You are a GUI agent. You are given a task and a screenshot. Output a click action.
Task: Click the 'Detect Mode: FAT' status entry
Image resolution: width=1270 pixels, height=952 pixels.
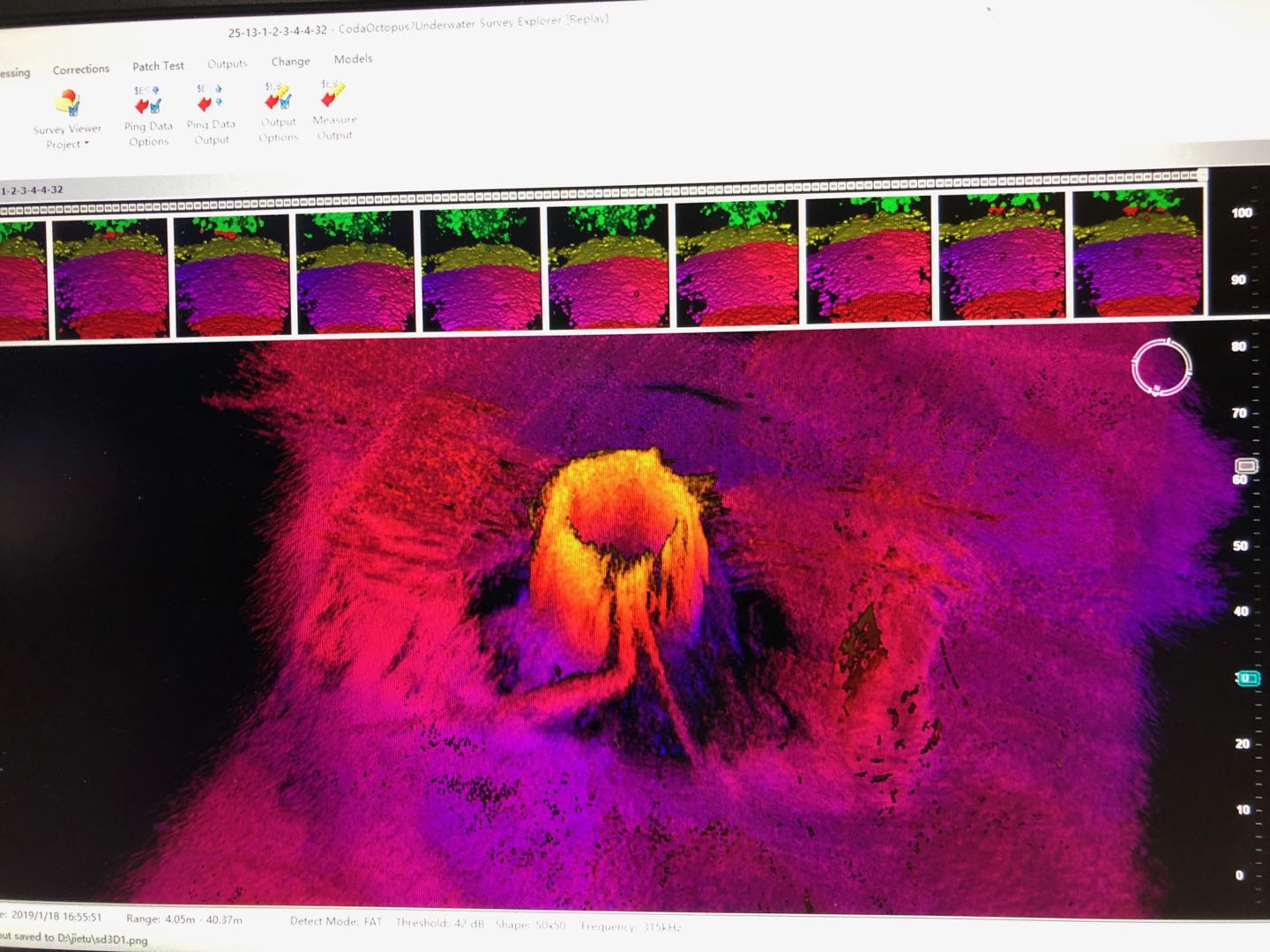pos(336,921)
